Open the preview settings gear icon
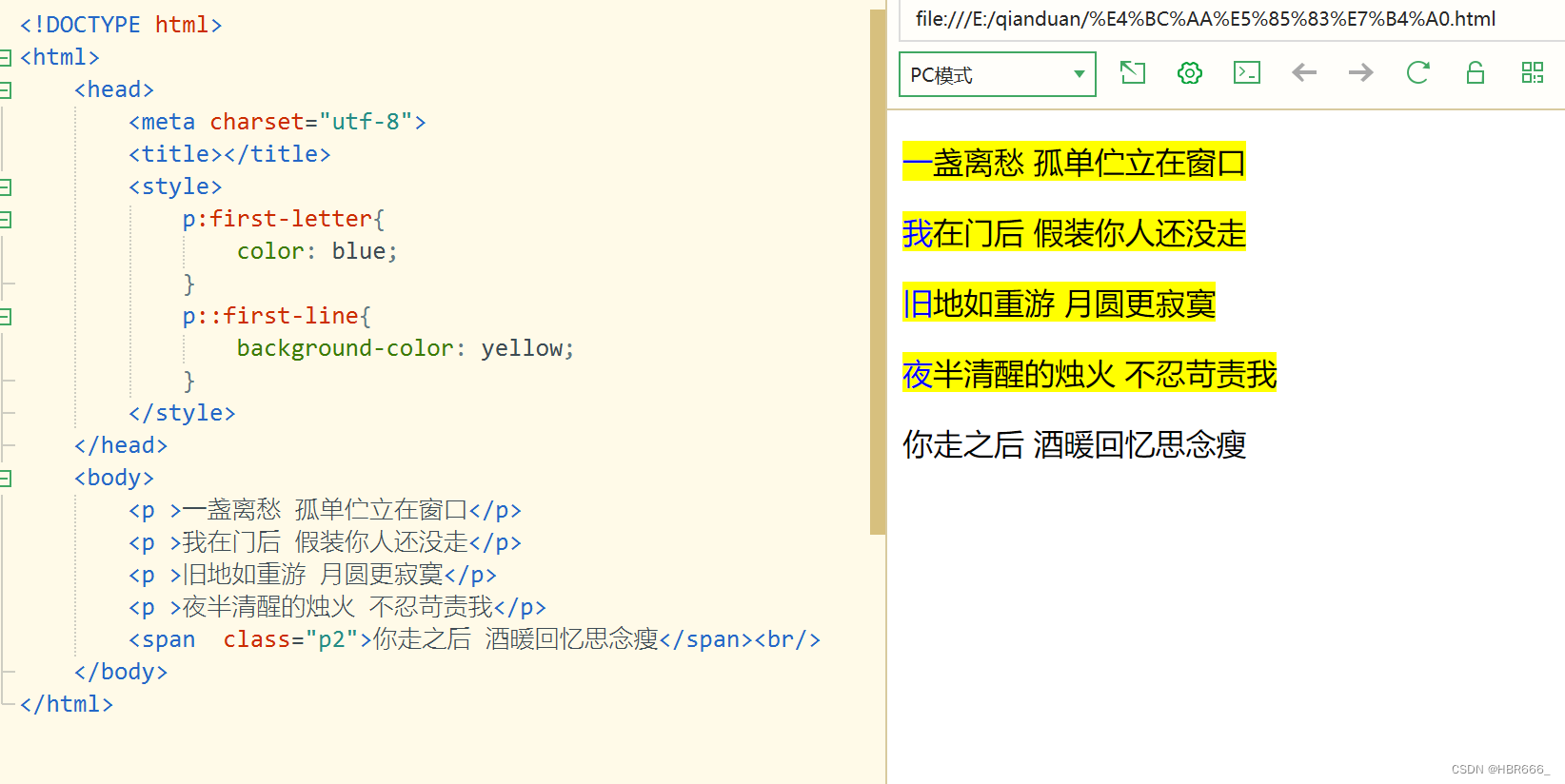The height and width of the screenshot is (784, 1565). click(1190, 72)
